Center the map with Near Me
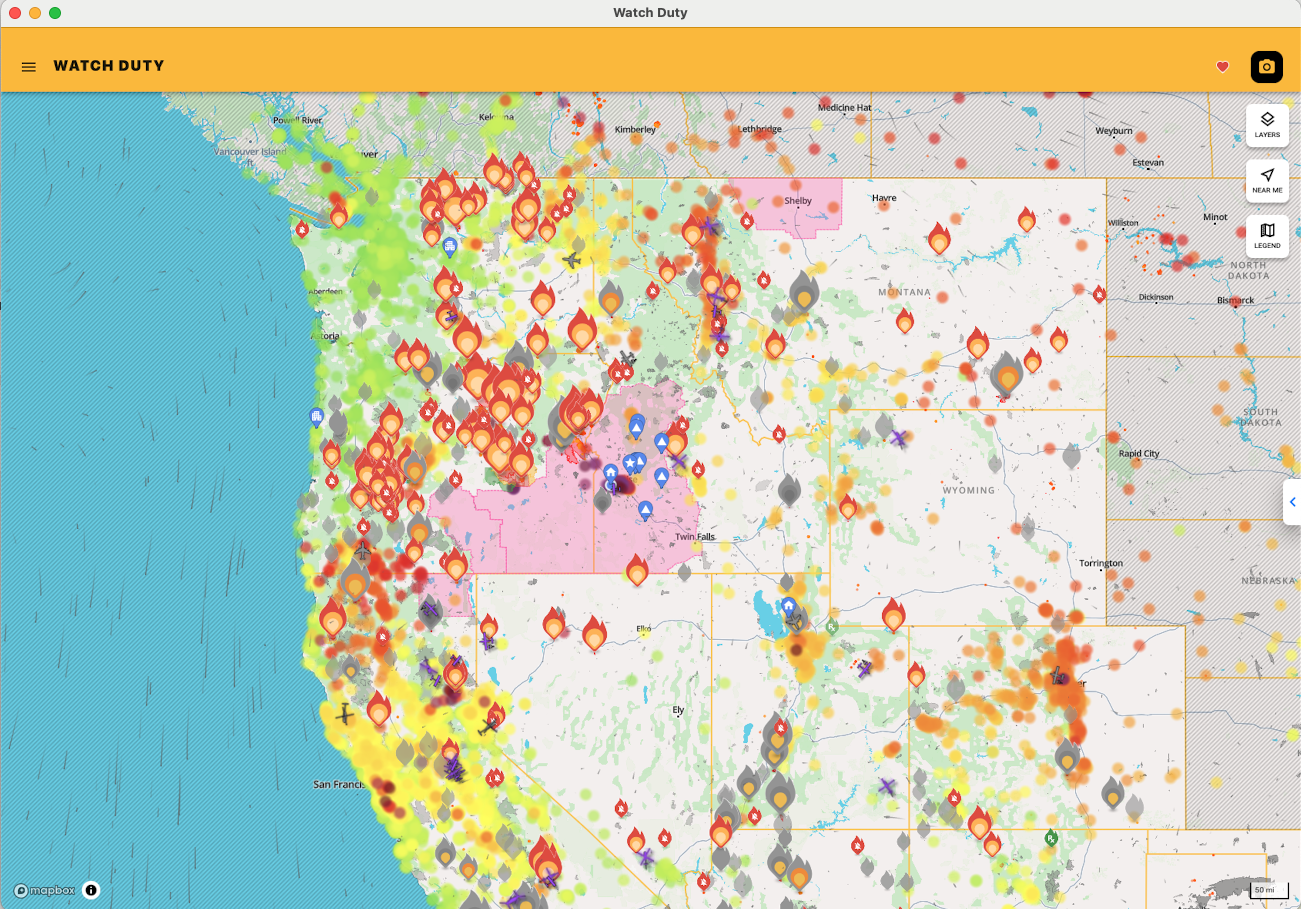Screen dimensions: 1301x909 pyautogui.click(x=1267, y=181)
